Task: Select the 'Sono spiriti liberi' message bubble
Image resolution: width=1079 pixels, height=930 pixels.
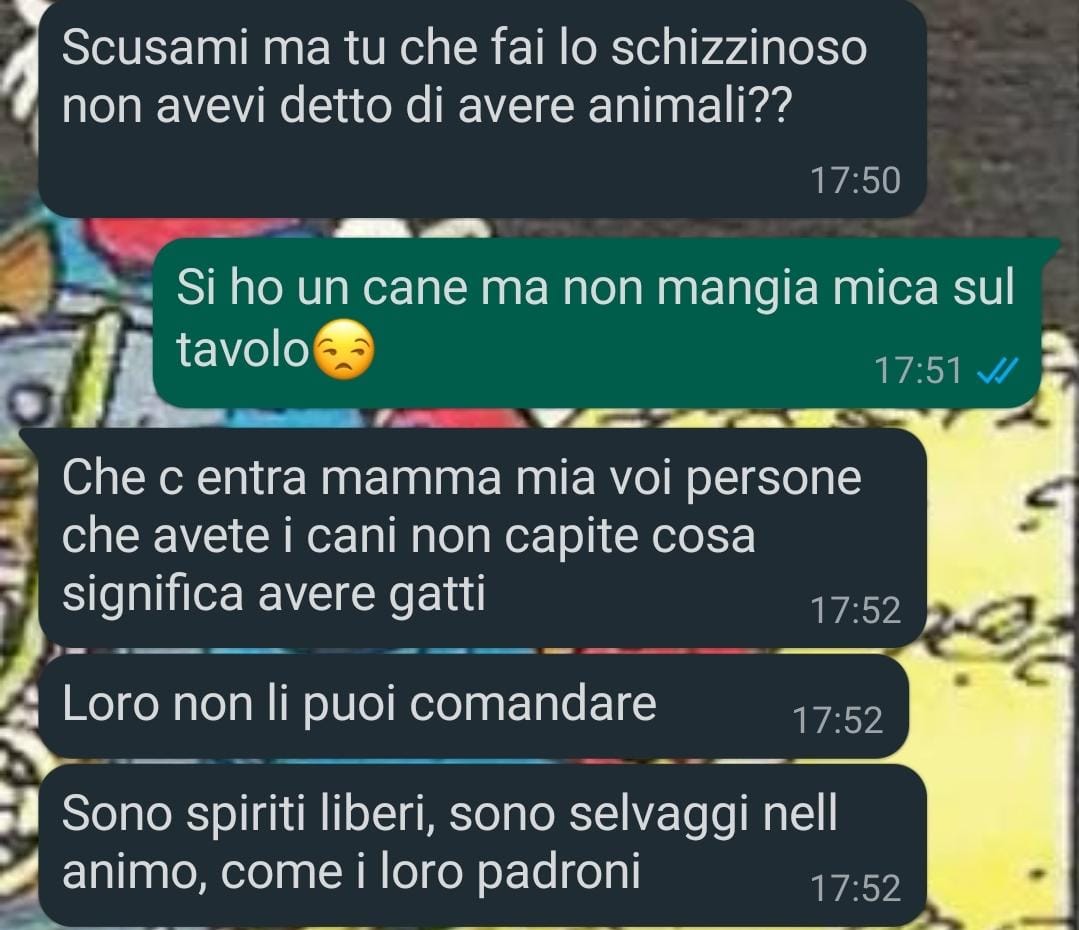Action: [x=482, y=845]
